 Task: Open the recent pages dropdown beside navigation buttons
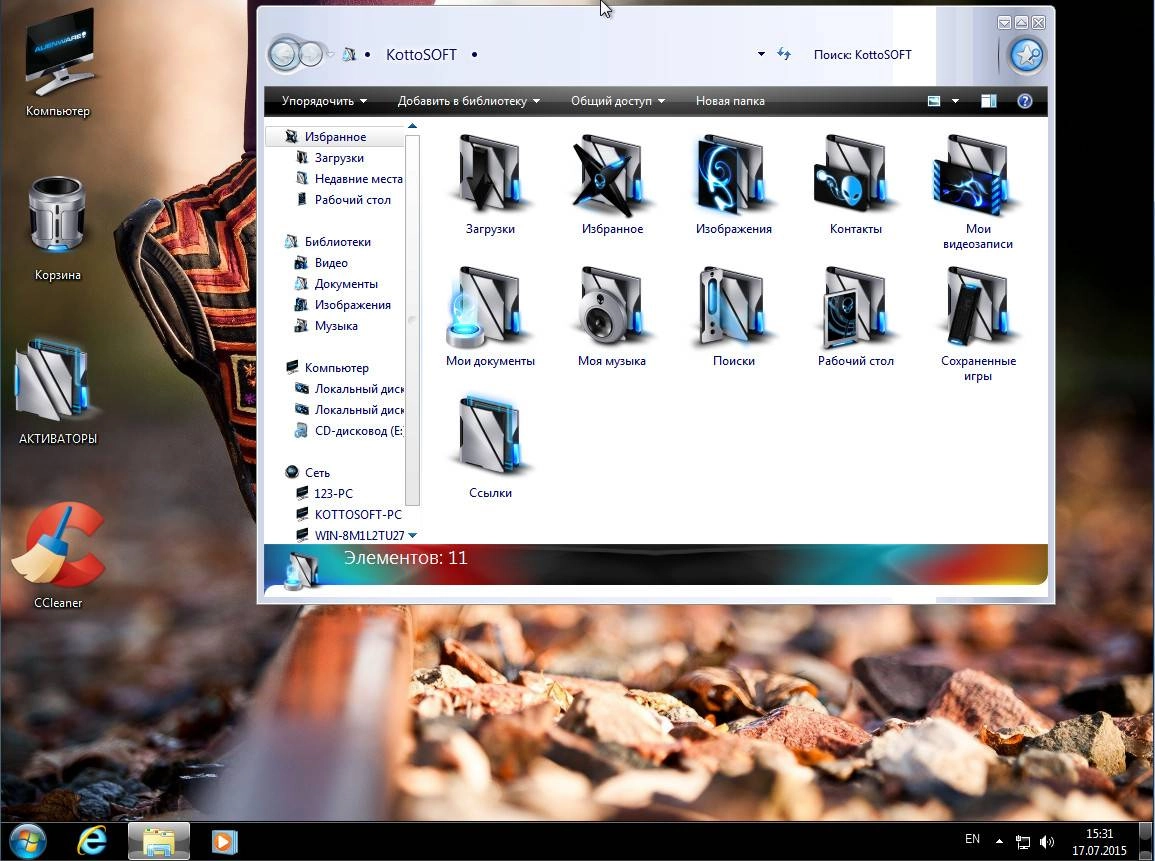coord(330,54)
